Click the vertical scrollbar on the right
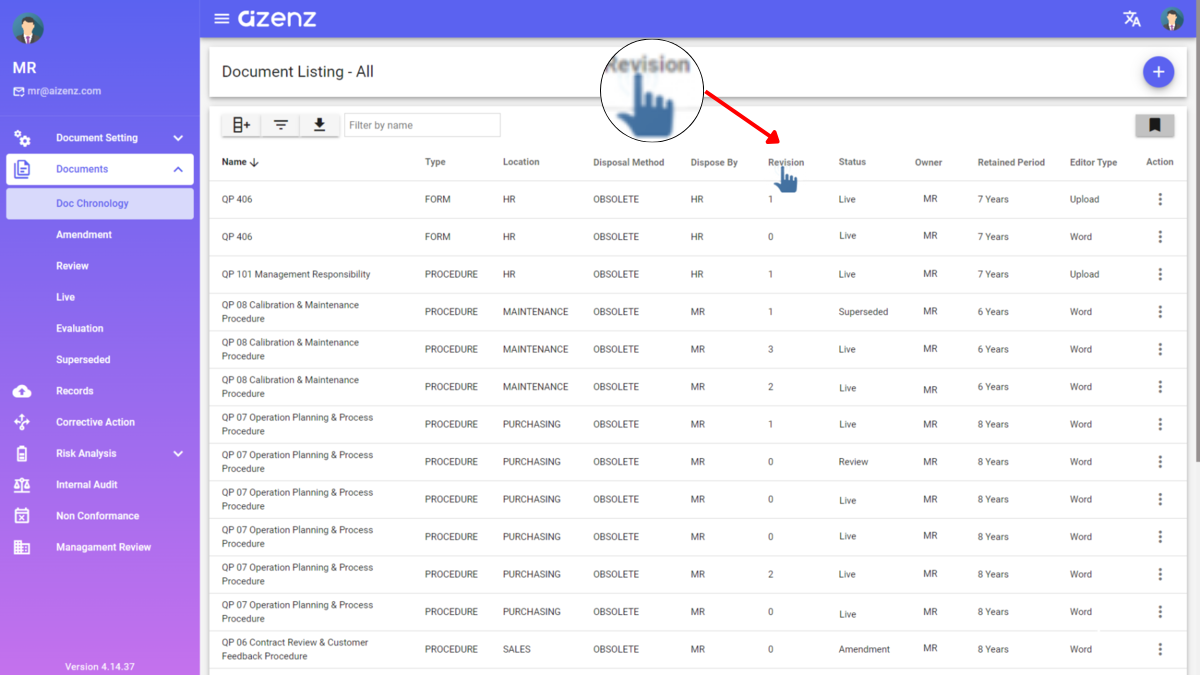This screenshot has height=677, width=1200. point(1195,250)
